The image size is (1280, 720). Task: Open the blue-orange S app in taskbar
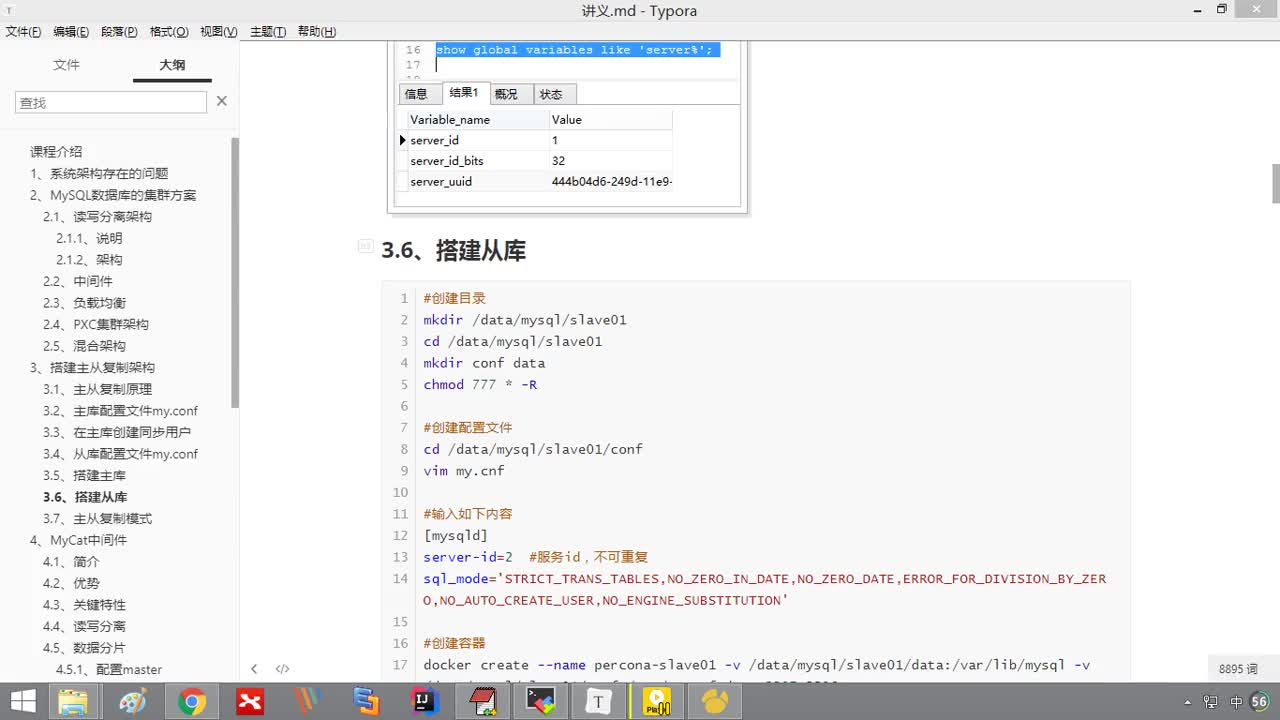point(366,702)
